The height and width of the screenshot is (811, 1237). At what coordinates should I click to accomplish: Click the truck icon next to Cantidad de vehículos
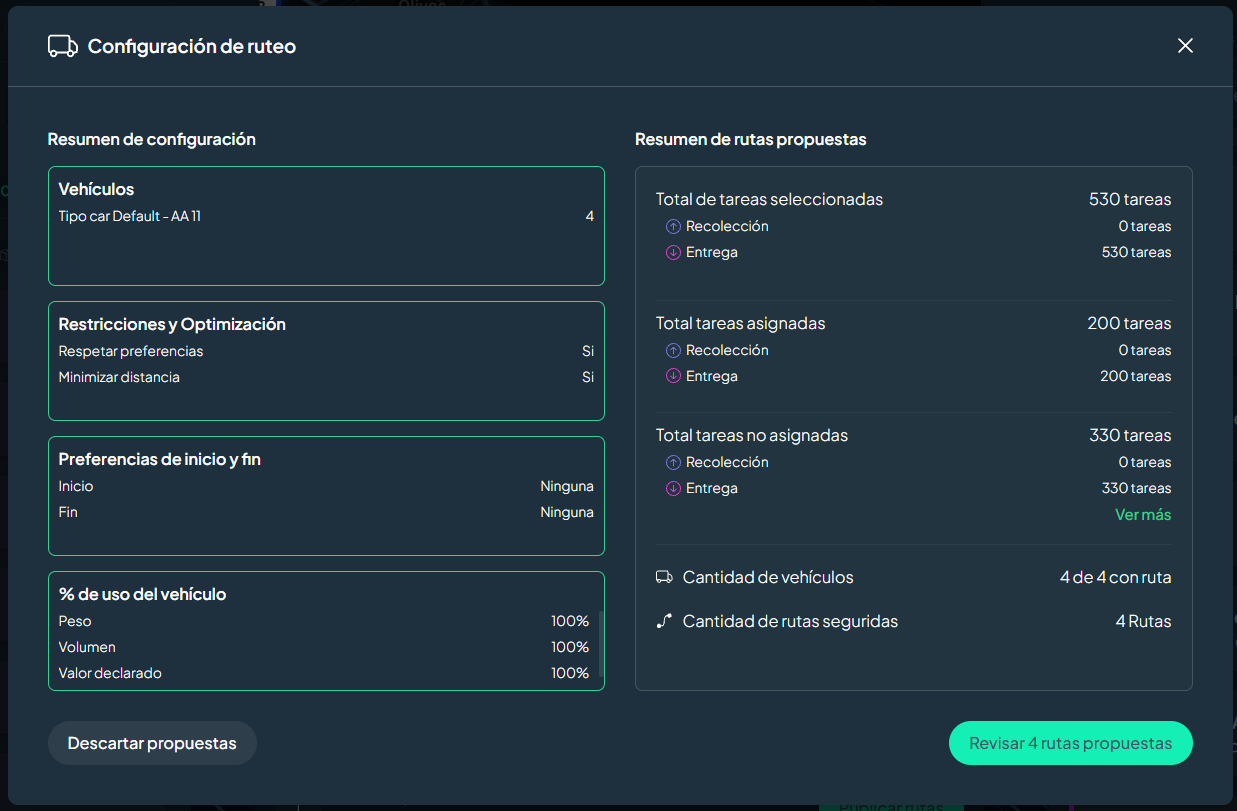click(x=664, y=577)
